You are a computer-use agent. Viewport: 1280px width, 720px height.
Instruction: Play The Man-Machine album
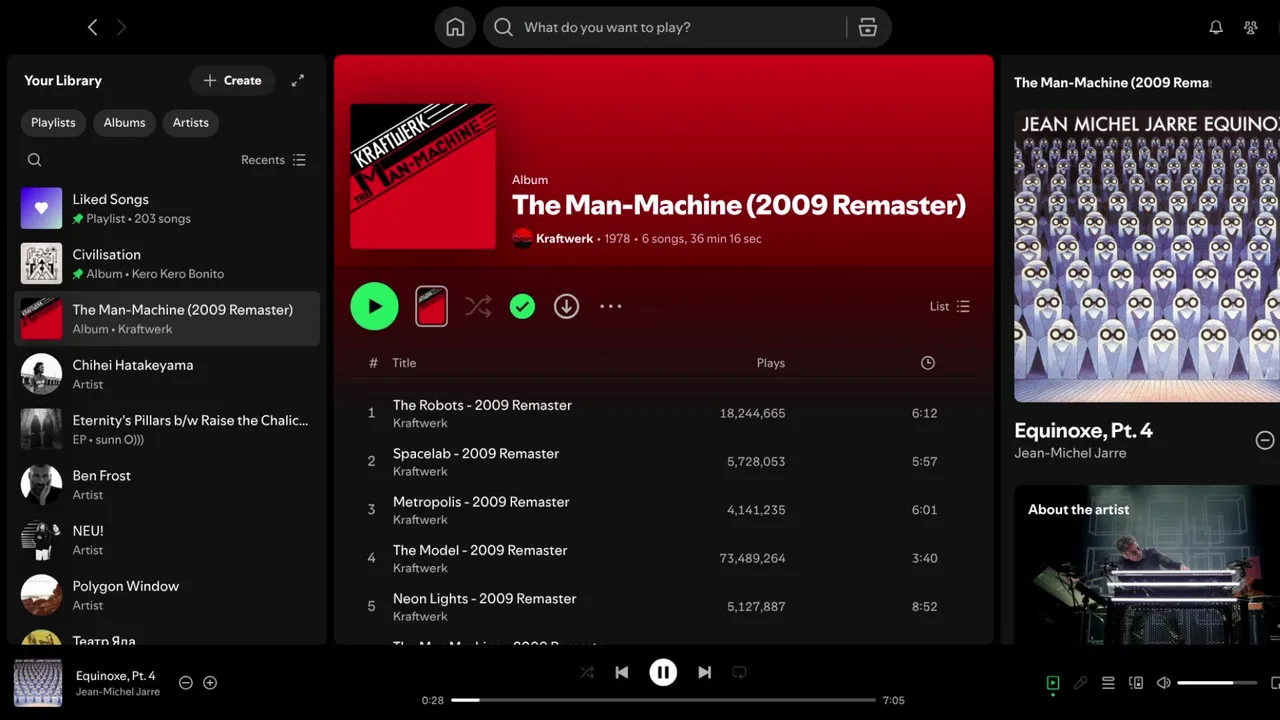coord(375,307)
